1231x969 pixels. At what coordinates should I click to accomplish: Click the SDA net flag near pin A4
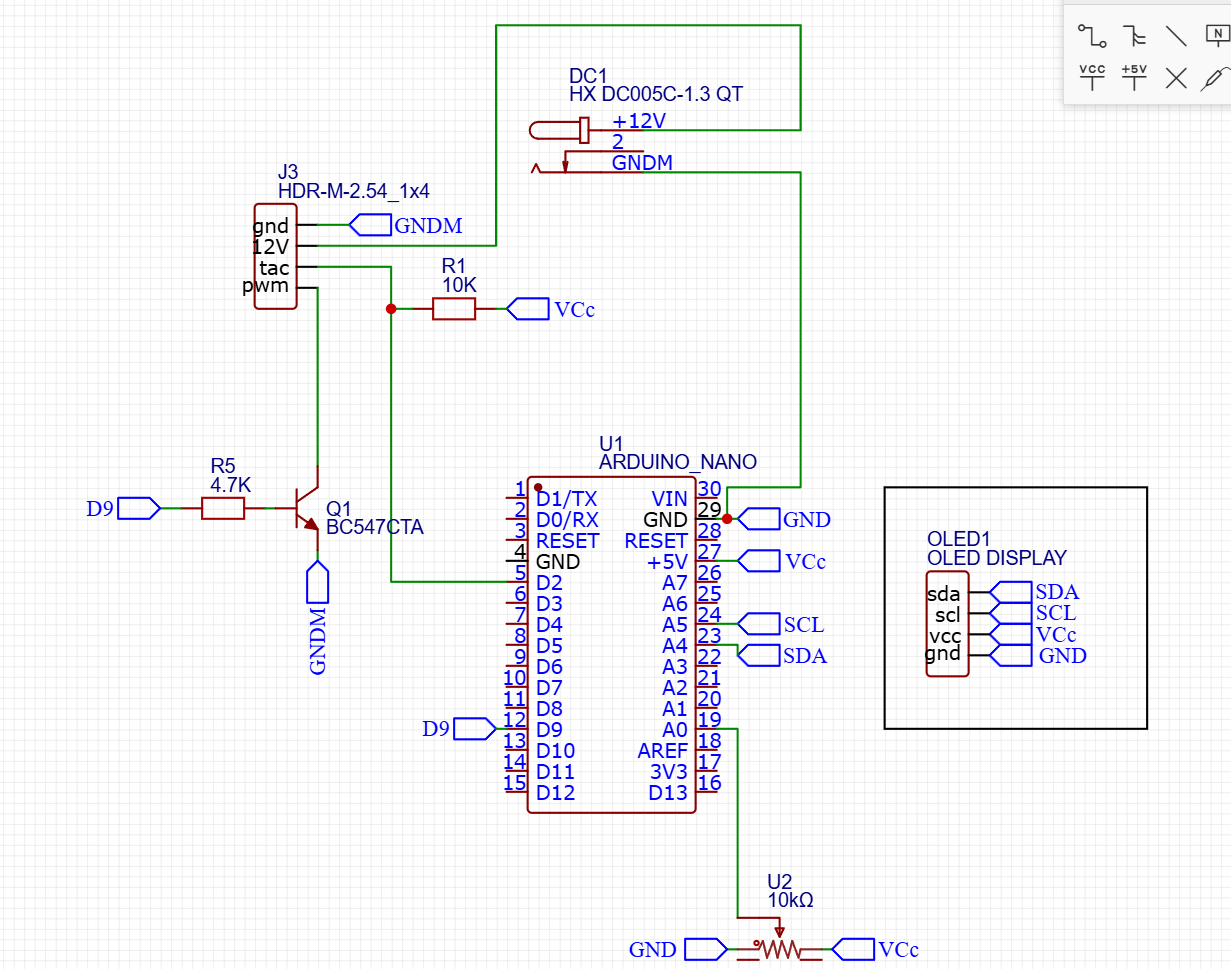[x=760, y=656]
